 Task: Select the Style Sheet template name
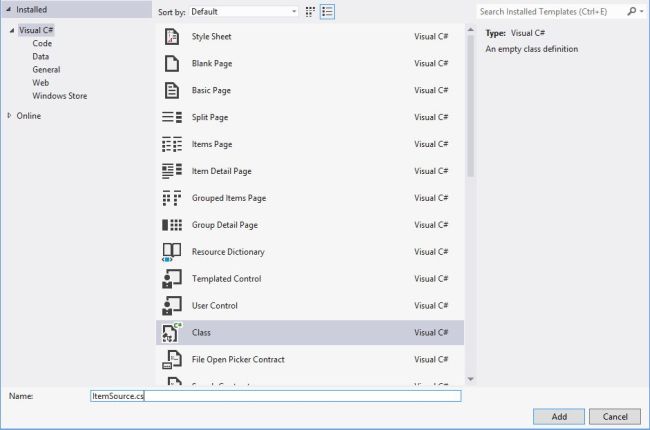click(x=211, y=36)
